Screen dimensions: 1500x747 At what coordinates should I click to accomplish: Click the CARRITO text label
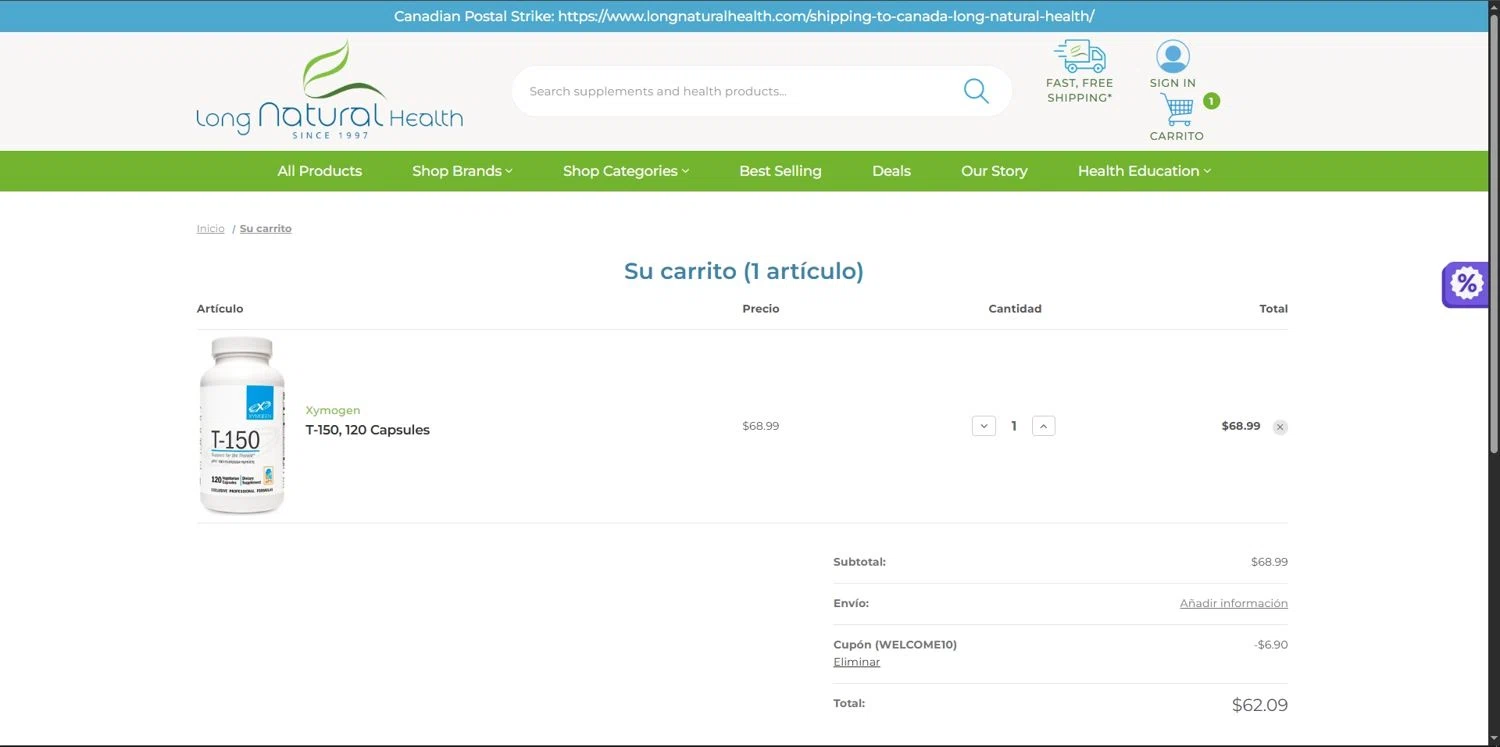pos(1177,136)
